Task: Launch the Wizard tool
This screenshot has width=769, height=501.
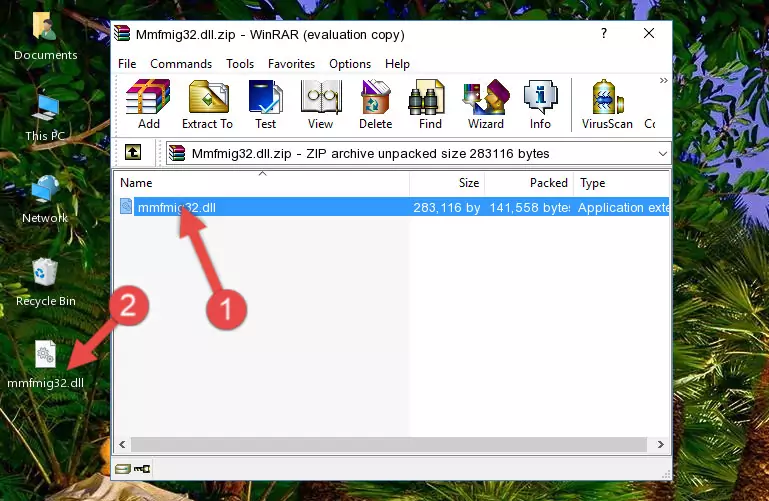Action: pos(486,104)
